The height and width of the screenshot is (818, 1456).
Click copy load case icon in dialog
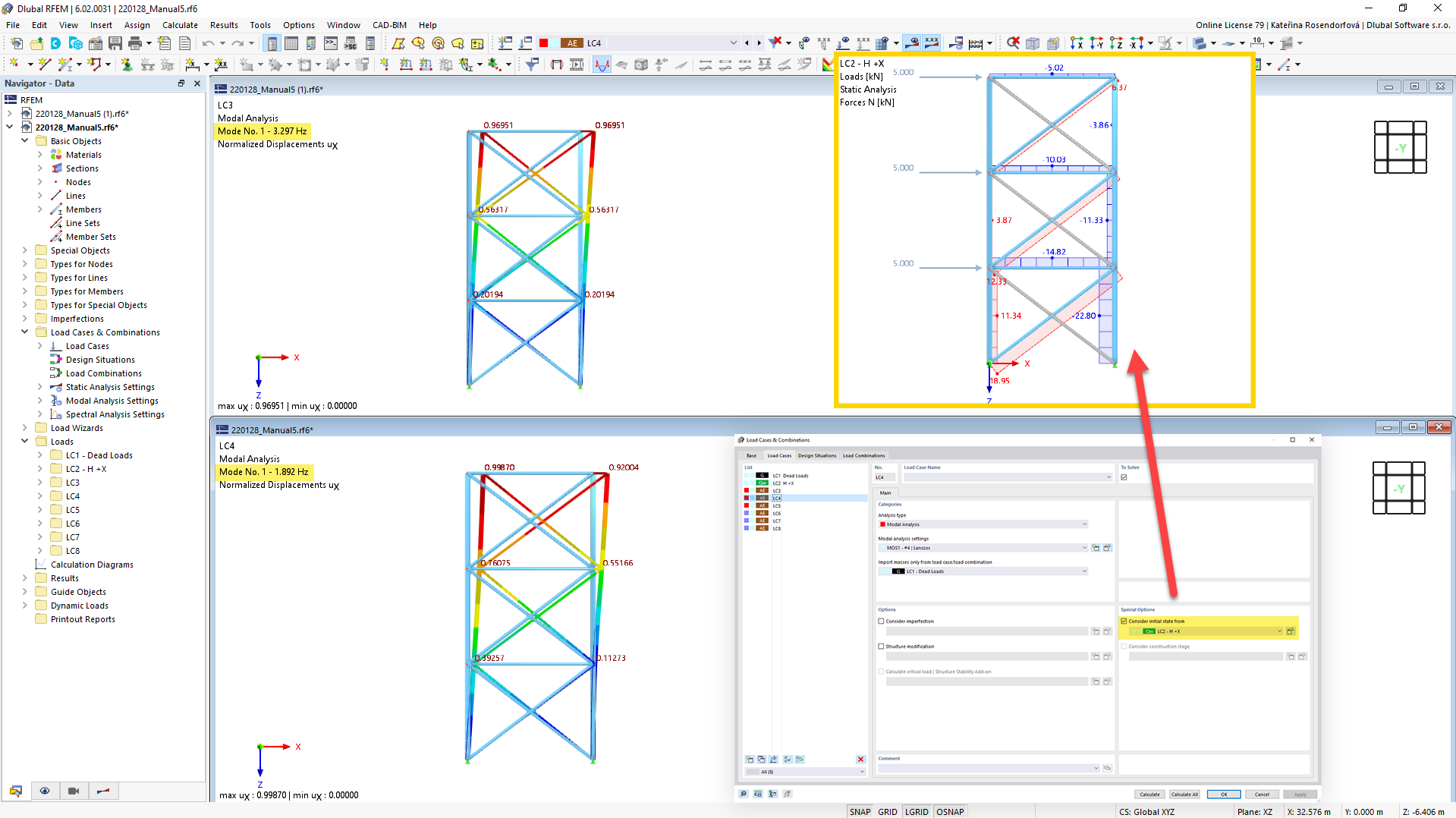(761, 759)
